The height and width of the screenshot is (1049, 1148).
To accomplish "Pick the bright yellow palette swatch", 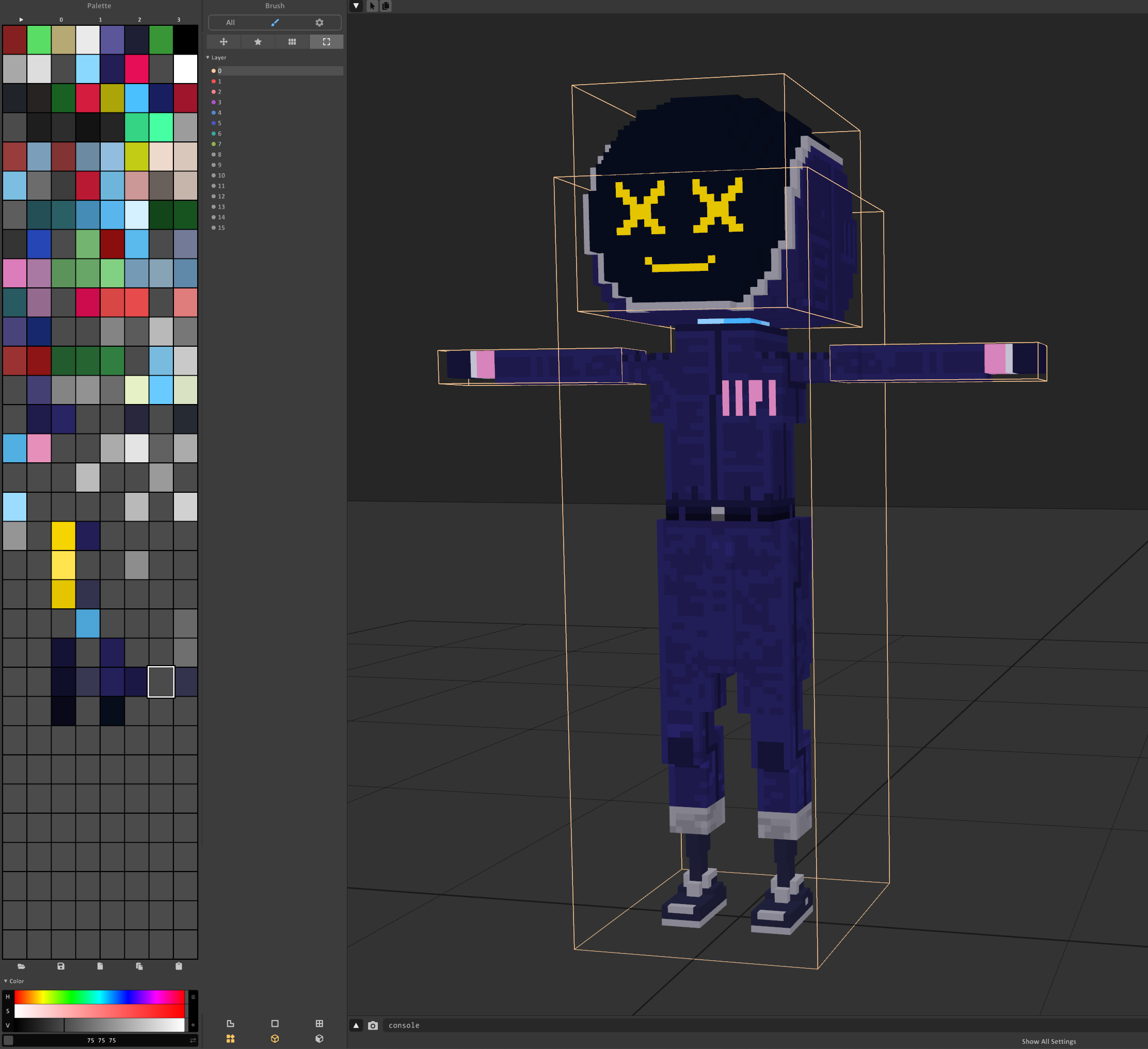I will click(x=63, y=536).
